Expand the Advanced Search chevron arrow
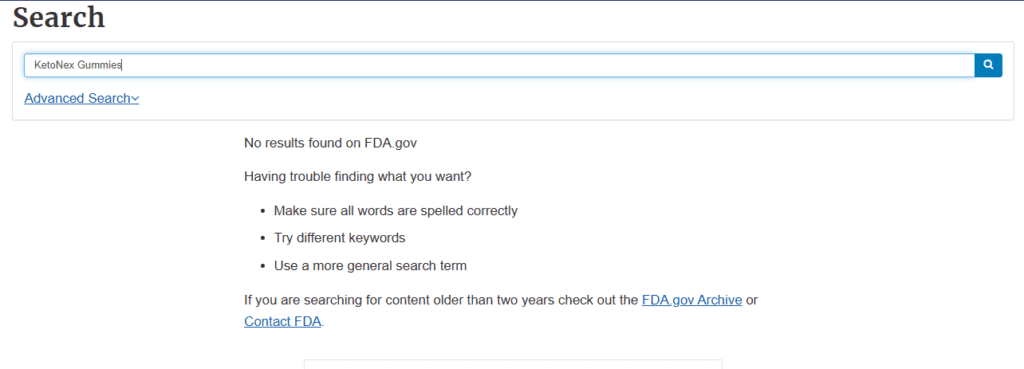 pyautogui.click(x=135, y=99)
